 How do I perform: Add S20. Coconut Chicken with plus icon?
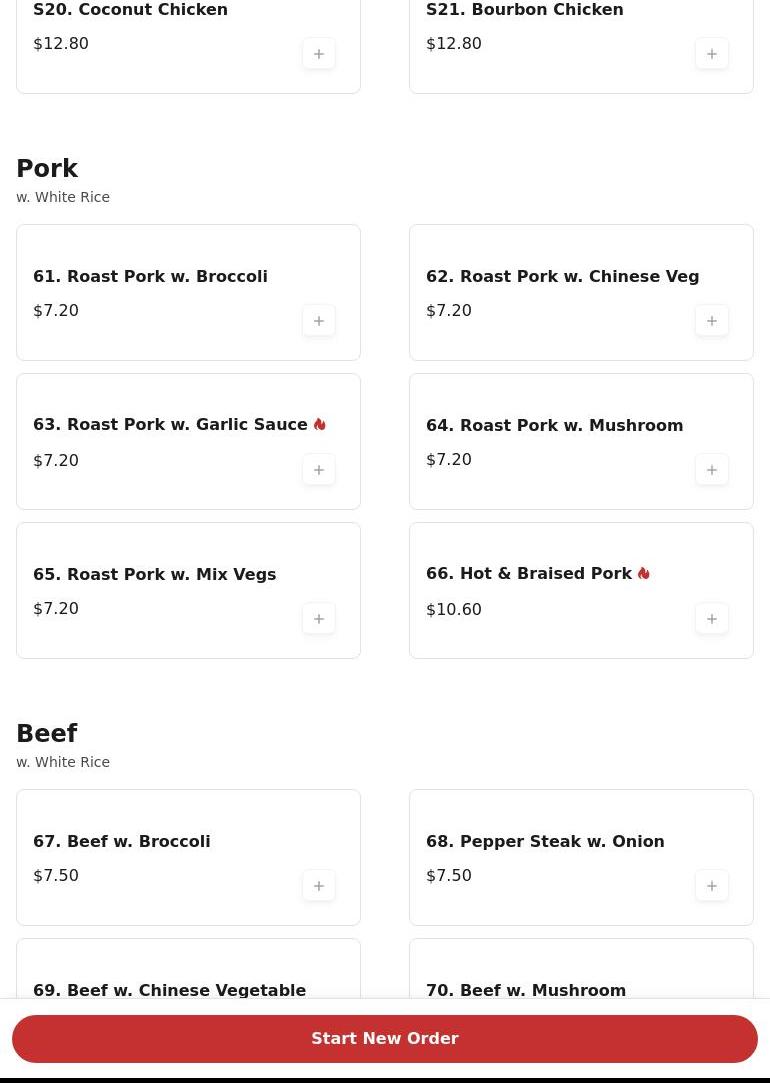click(318, 54)
